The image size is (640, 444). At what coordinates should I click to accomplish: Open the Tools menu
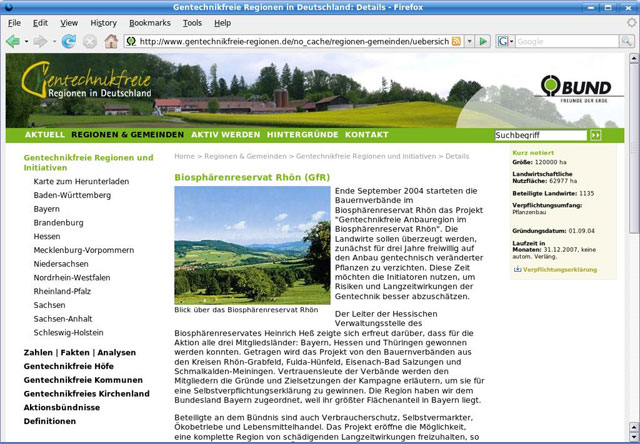pos(192,23)
